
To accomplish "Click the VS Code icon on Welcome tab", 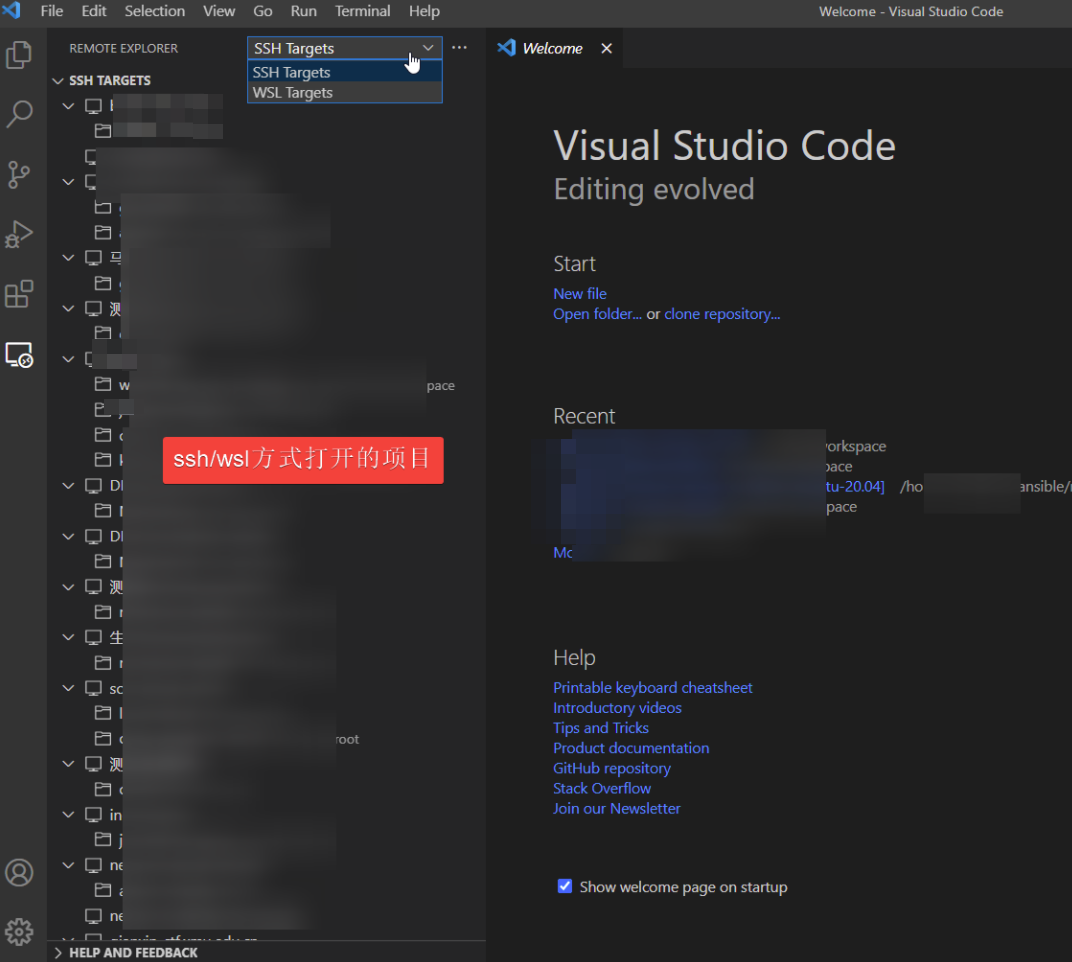I will coord(507,48).
